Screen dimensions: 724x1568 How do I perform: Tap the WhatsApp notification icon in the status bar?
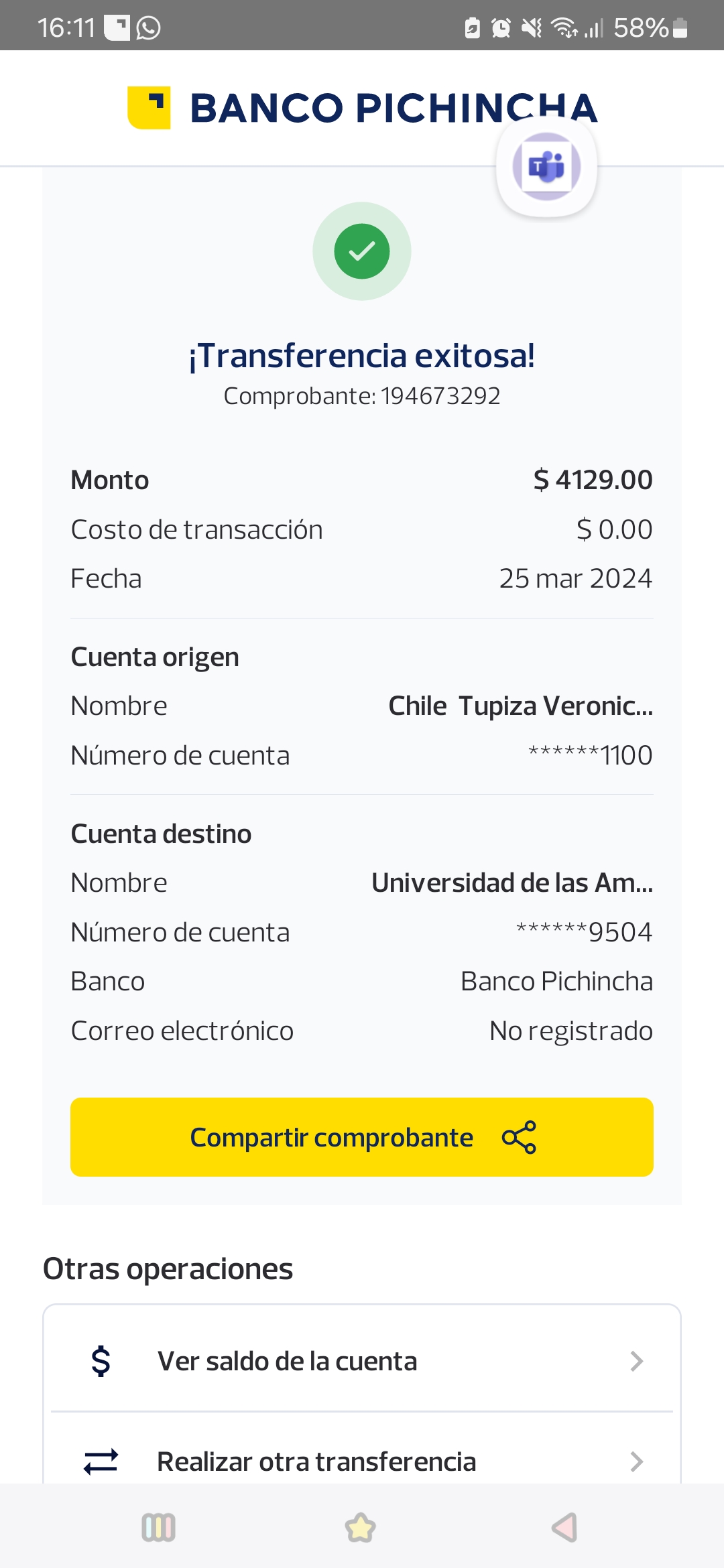point(148,28)
